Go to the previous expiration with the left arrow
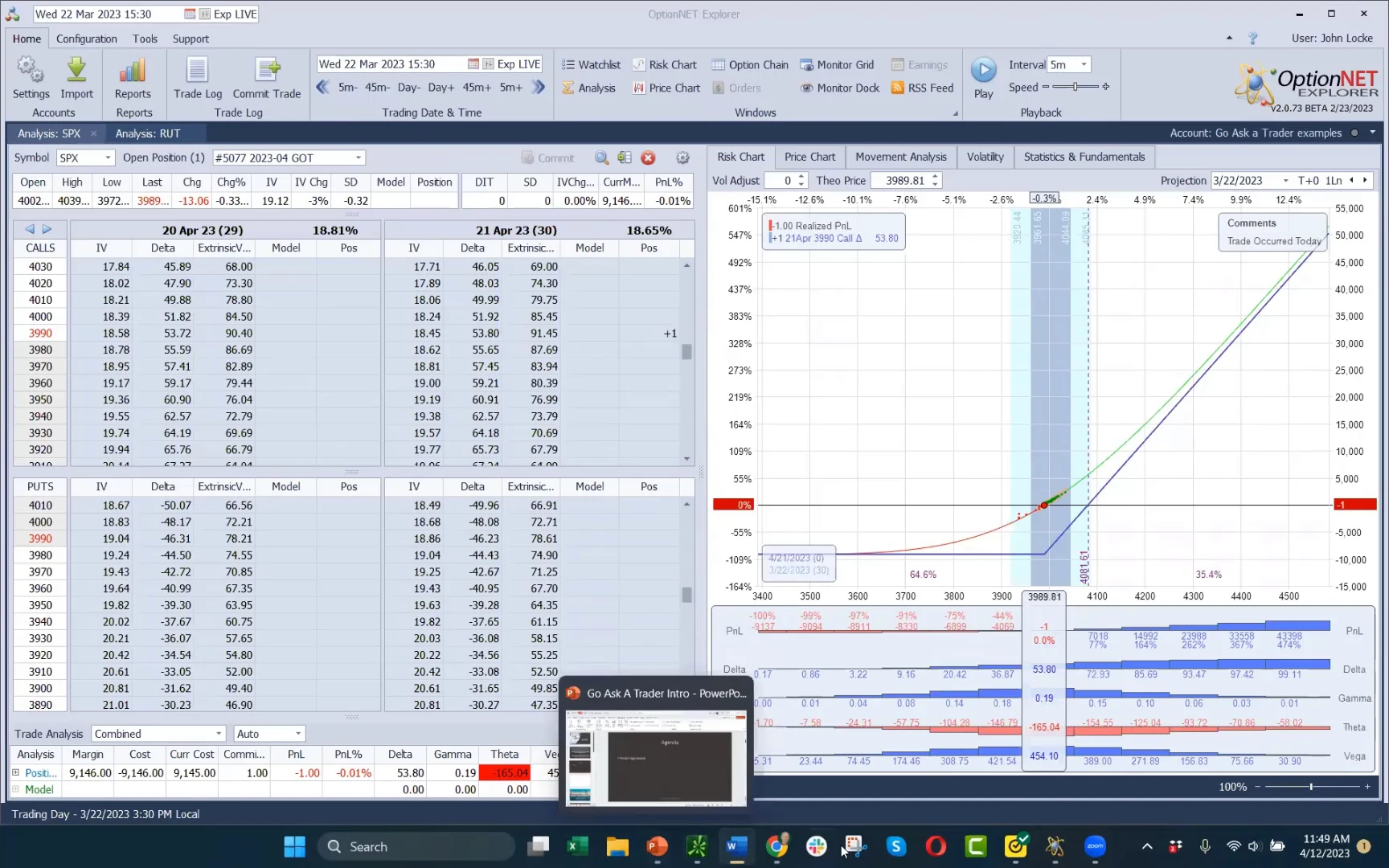 coord(30,229)
